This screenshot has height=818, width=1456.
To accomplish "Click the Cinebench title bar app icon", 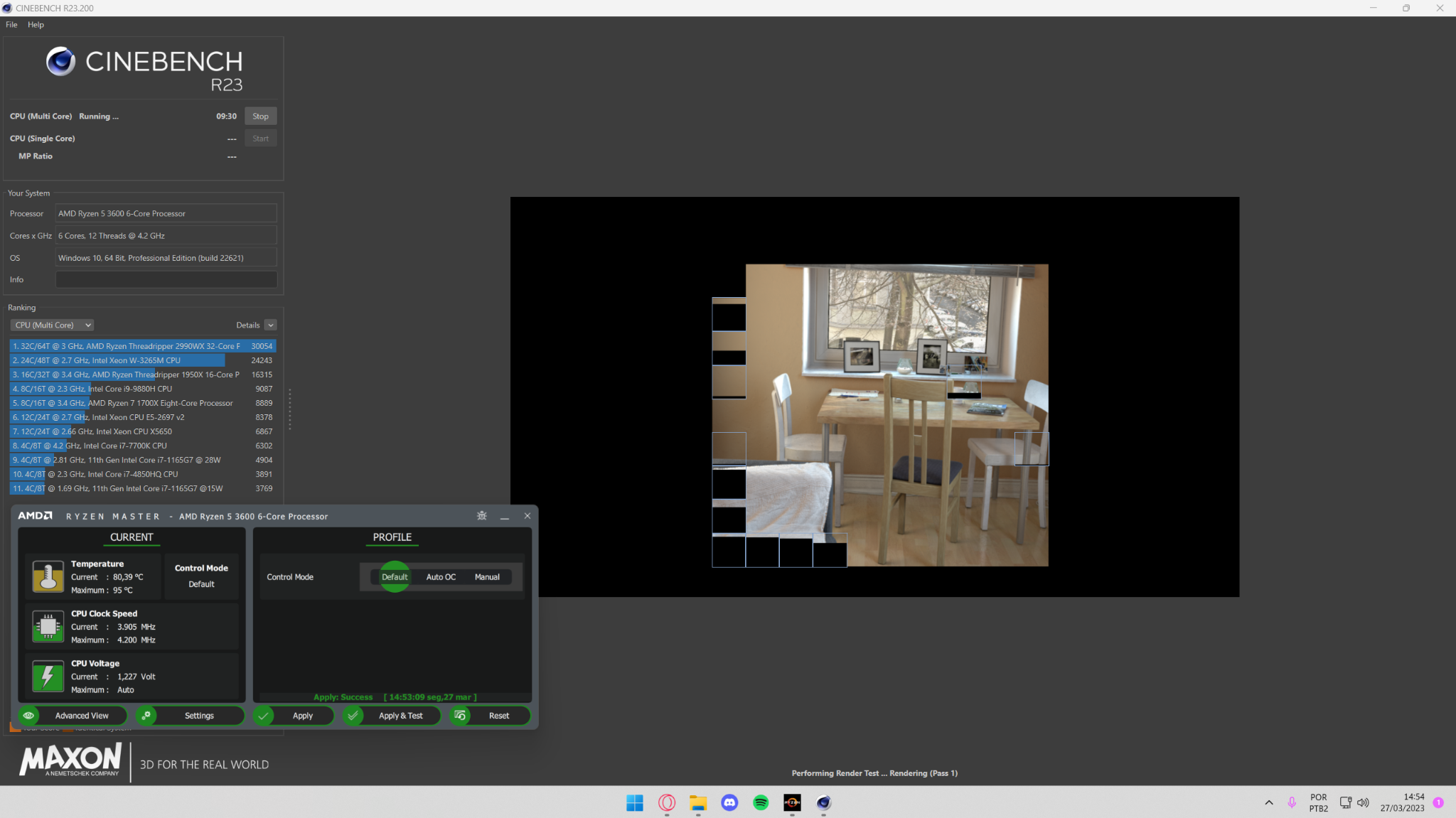I will tap(7, 8).
